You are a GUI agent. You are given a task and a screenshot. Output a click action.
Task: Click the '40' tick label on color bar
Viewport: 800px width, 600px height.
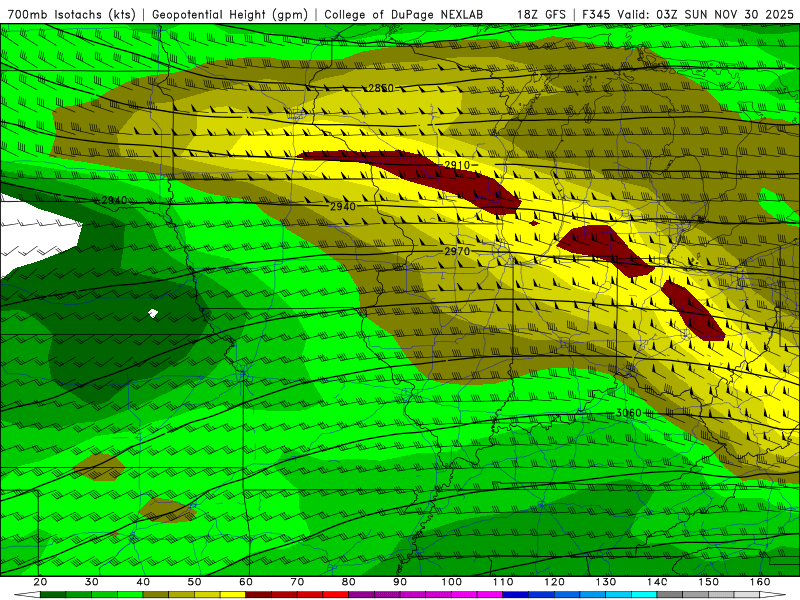click(143, 582)
